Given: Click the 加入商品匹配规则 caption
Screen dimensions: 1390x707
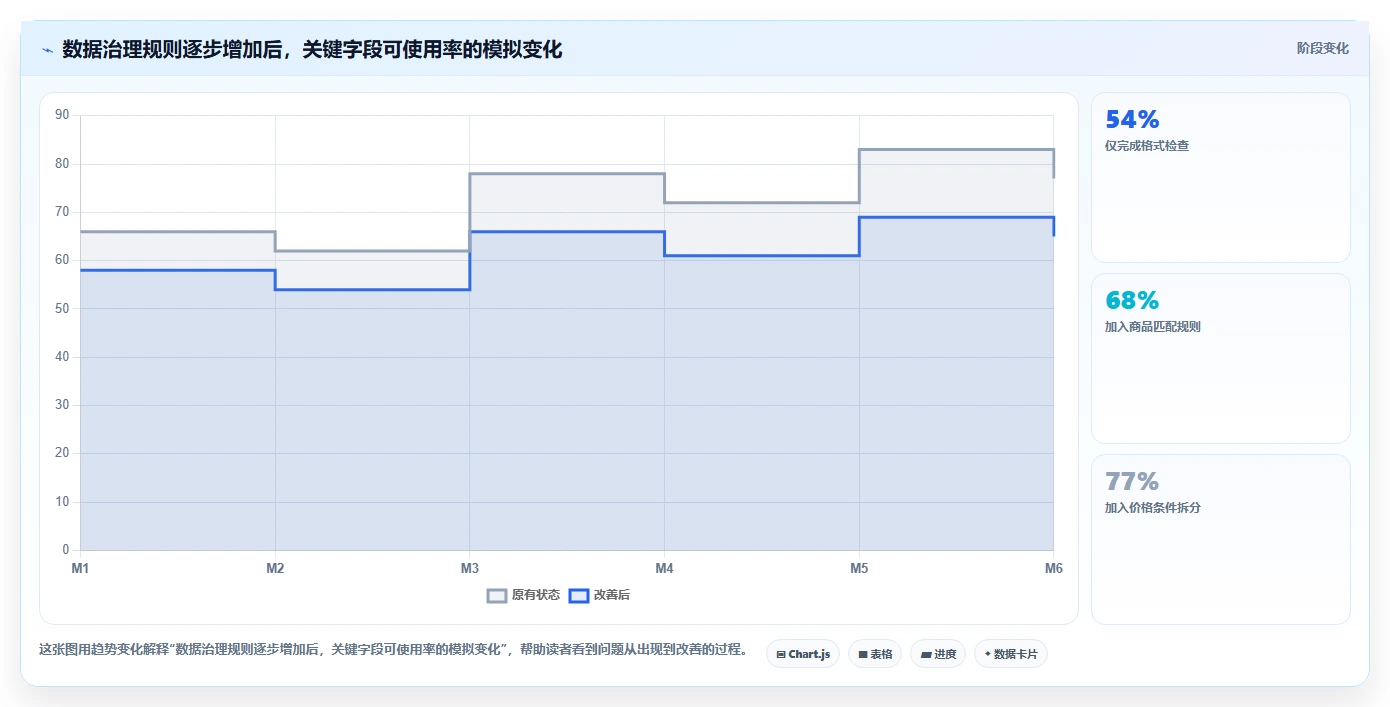Looking at the screenshot, I should click(1153, 327).
